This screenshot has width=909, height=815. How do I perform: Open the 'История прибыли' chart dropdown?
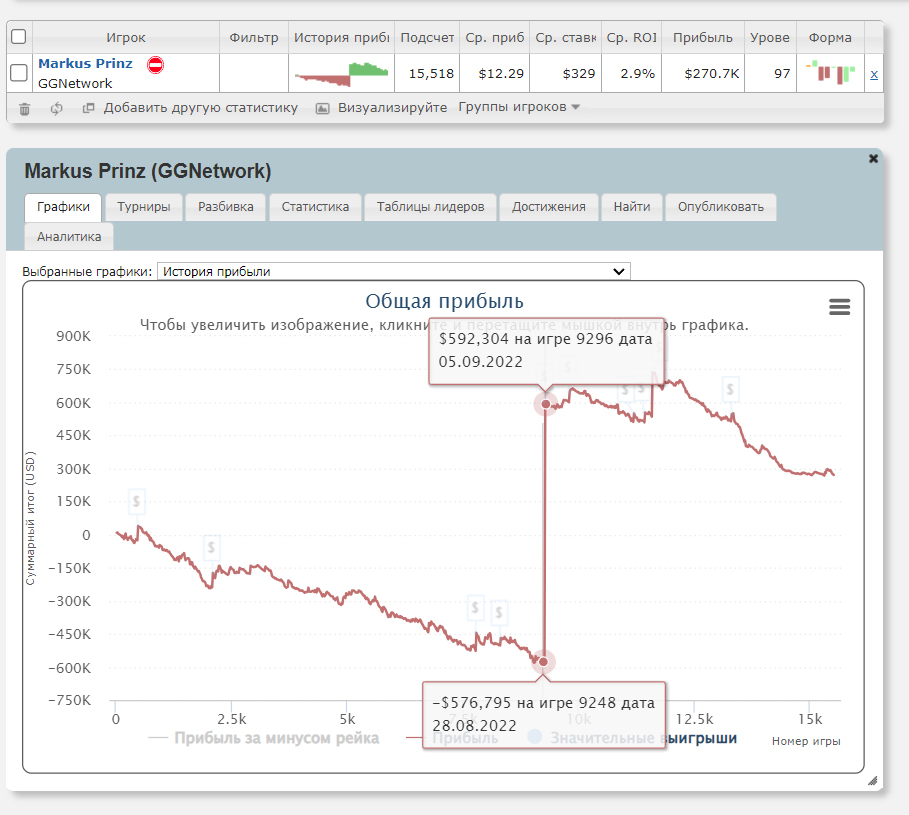[394, 271]
